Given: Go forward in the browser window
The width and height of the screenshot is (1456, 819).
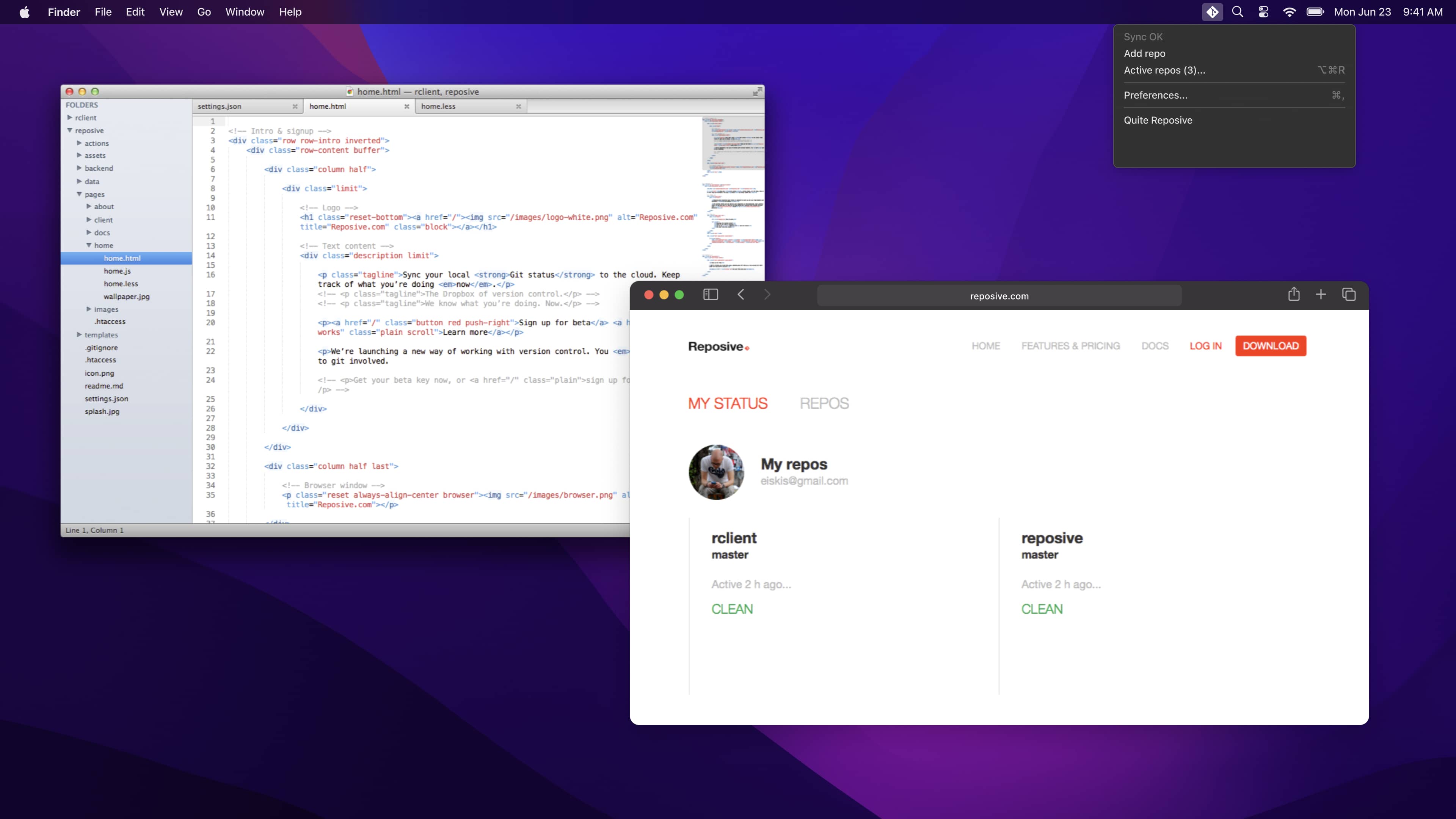Looking at the screenshot, I should 767,295.
